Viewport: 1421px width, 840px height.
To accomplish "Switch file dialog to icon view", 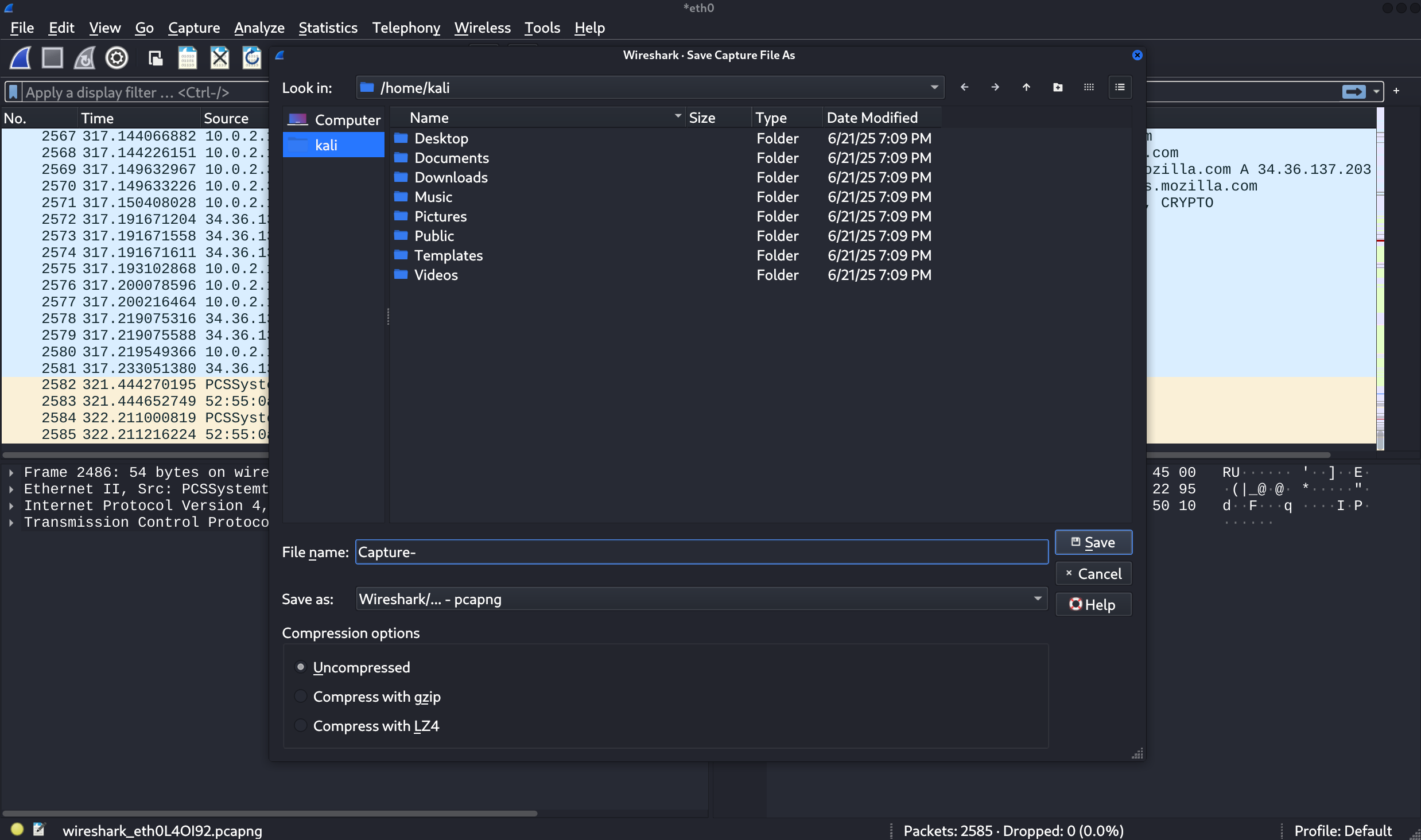I will [1089, 87].
